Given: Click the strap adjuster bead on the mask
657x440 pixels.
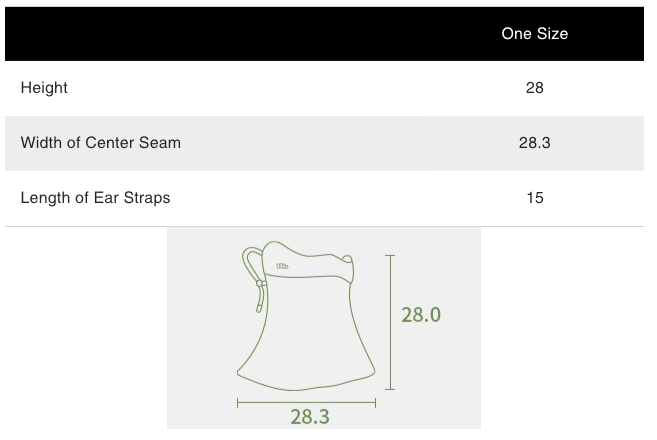Looking at the screenshot, I should 259,284.
